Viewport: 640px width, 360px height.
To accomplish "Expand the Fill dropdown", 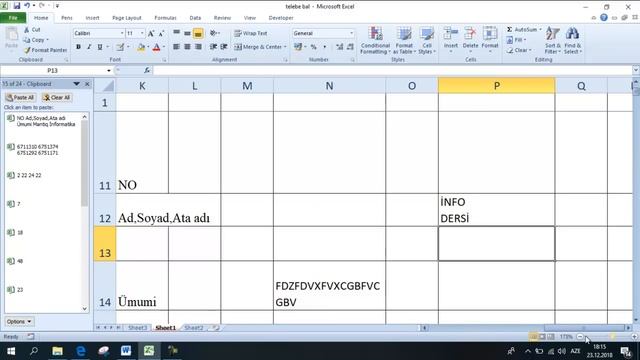I will [x=525, y=40].
